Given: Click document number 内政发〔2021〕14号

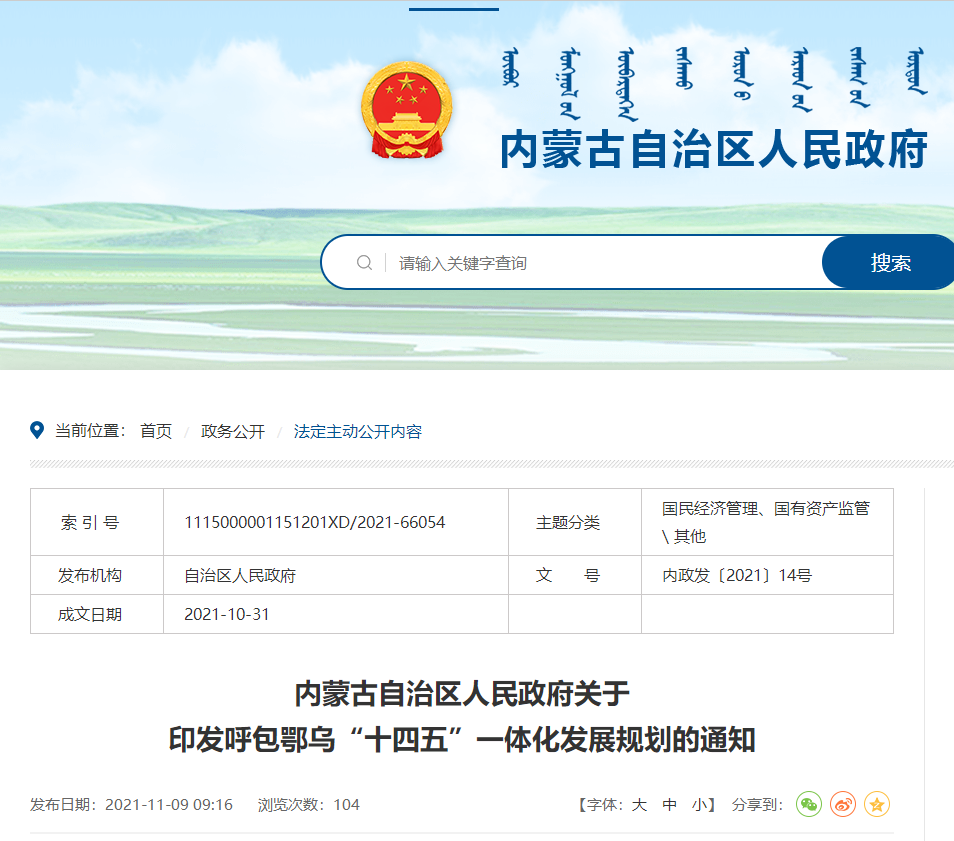Looking at the screenshot, I should click(x=737, y=575).
